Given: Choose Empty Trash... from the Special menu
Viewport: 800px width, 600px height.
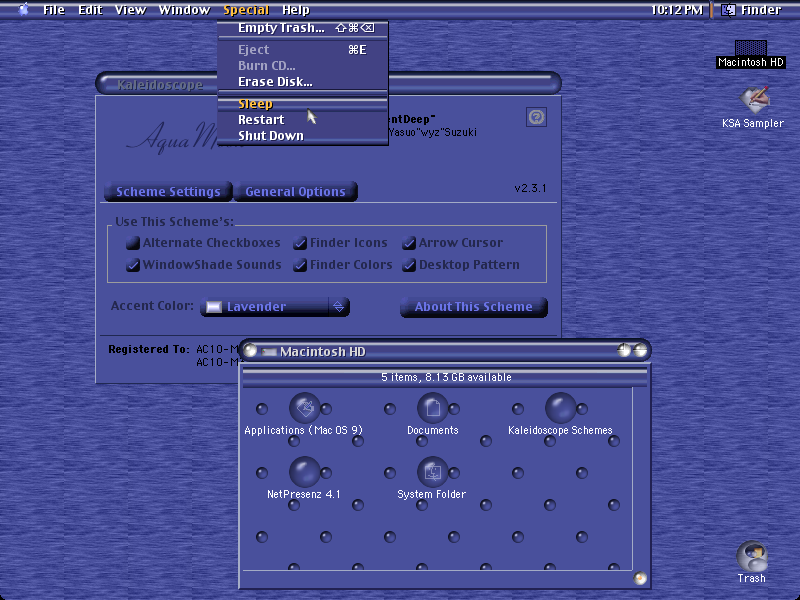Looking at the screenshot, I should [x=303, y=28].
